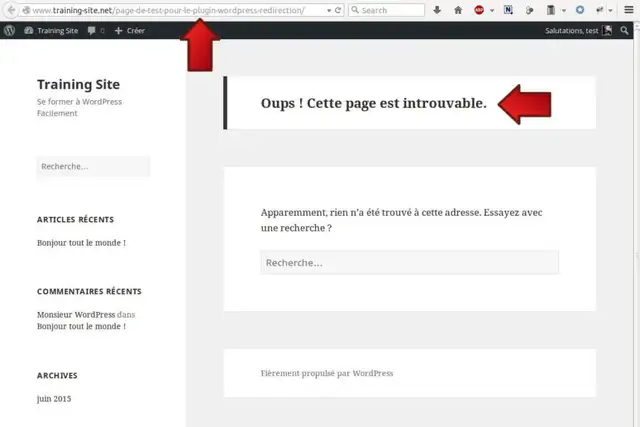The image size is (640, 427).
Task: Open the comments bubble in admin bar
Action: point(96,31)
